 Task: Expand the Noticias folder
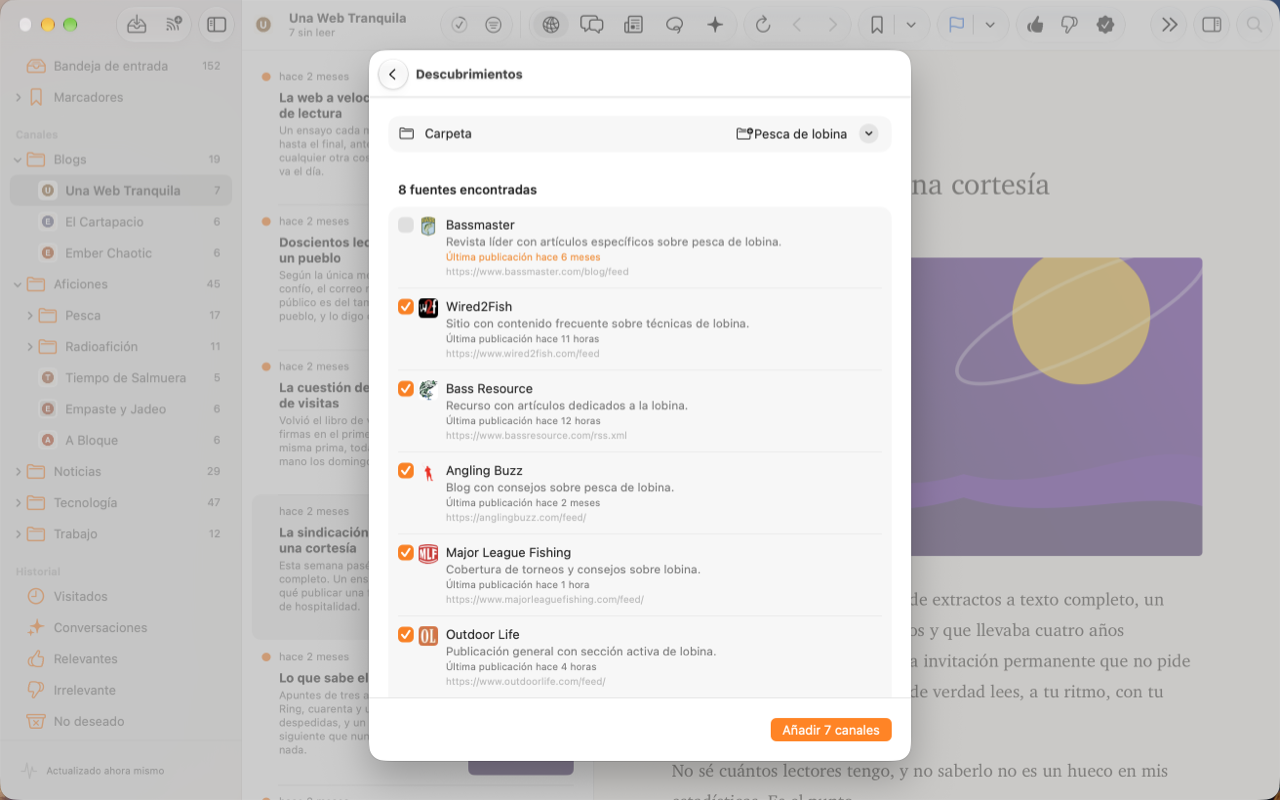(x=18, y=472)
